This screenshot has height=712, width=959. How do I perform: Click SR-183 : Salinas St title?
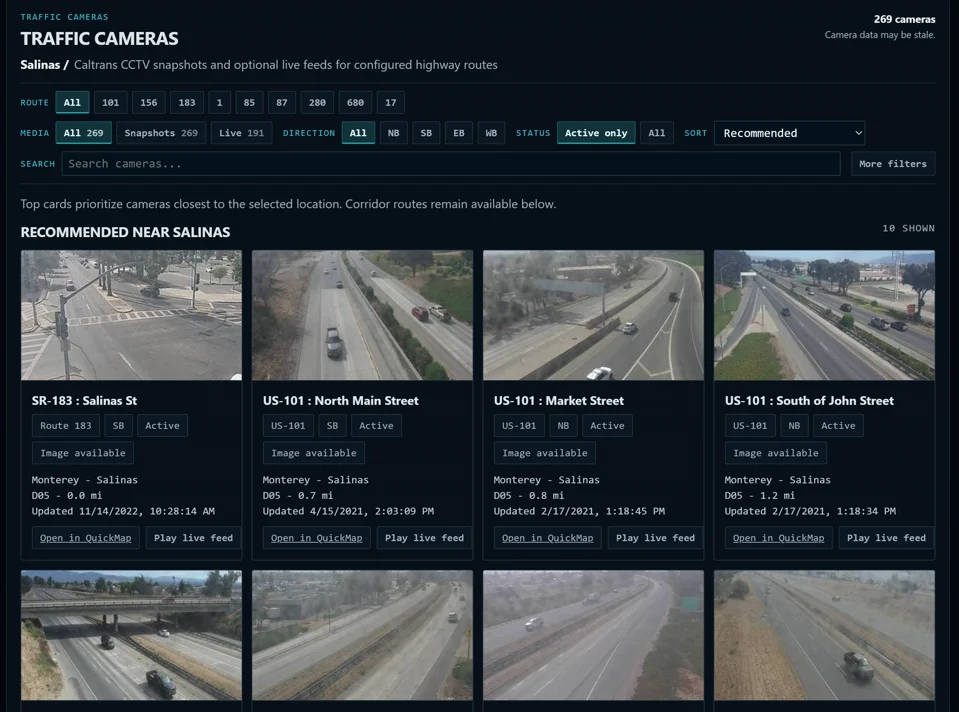(84, 401)
